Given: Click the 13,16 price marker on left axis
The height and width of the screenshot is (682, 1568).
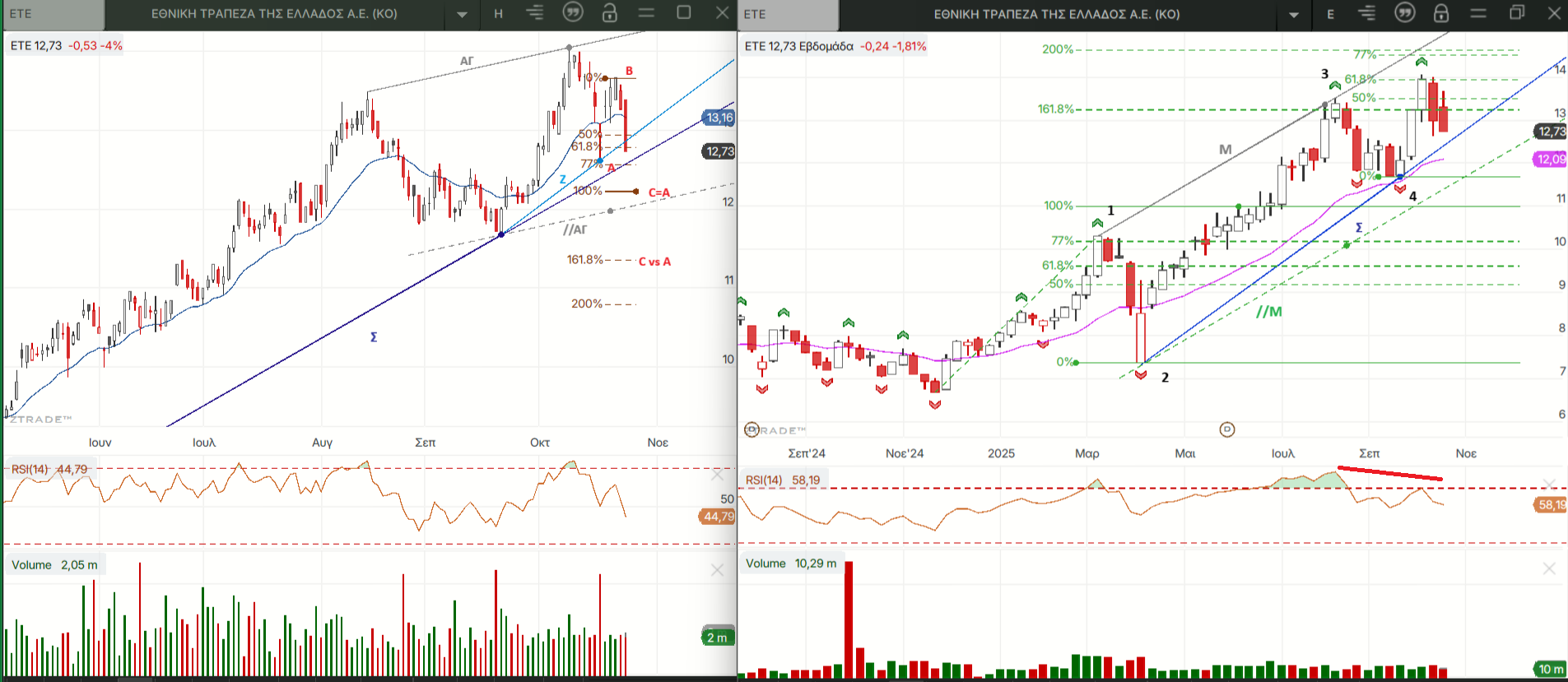Looking at the screenshot, I should 719,118.
